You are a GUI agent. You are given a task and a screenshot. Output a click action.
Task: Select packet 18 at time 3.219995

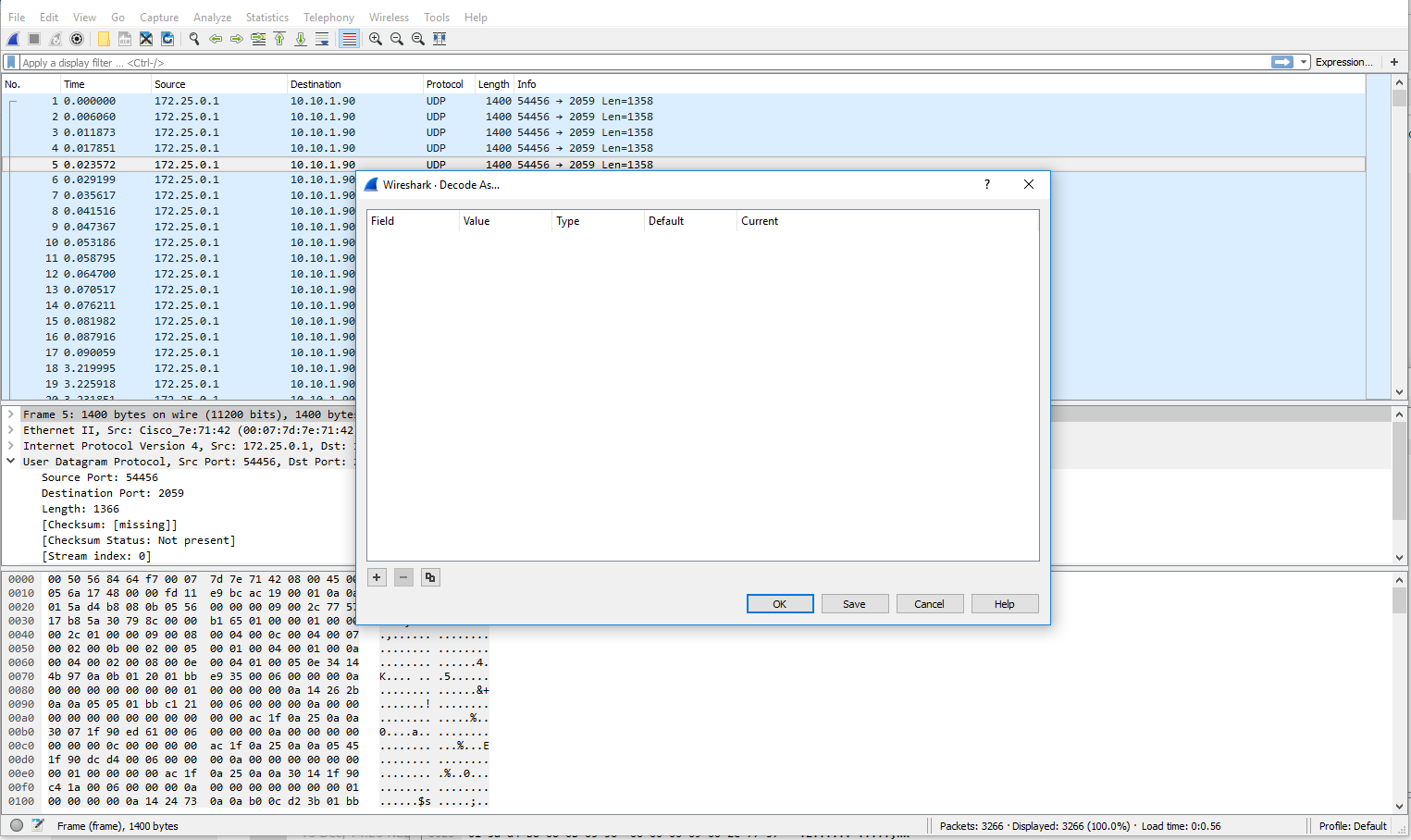pos(179,368)
